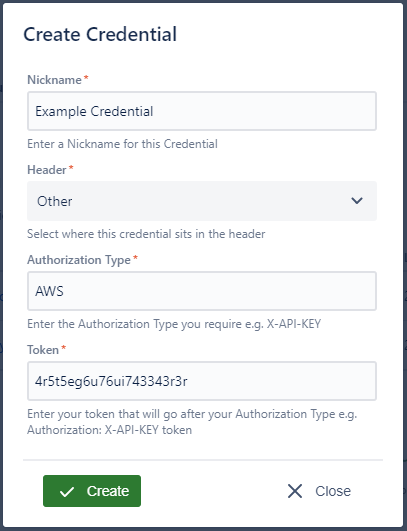Screen dimensions: 407x531
Task: Click the checkmark icon on Create button
Action: pos(67,491)
